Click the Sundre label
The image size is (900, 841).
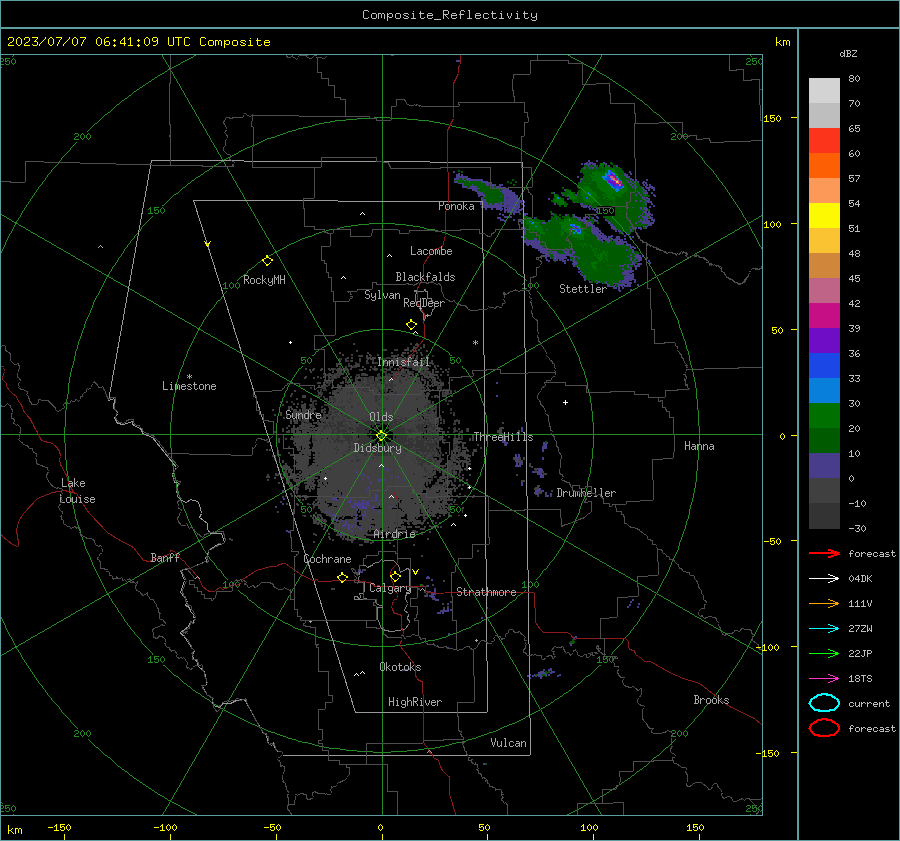[303, 414]
